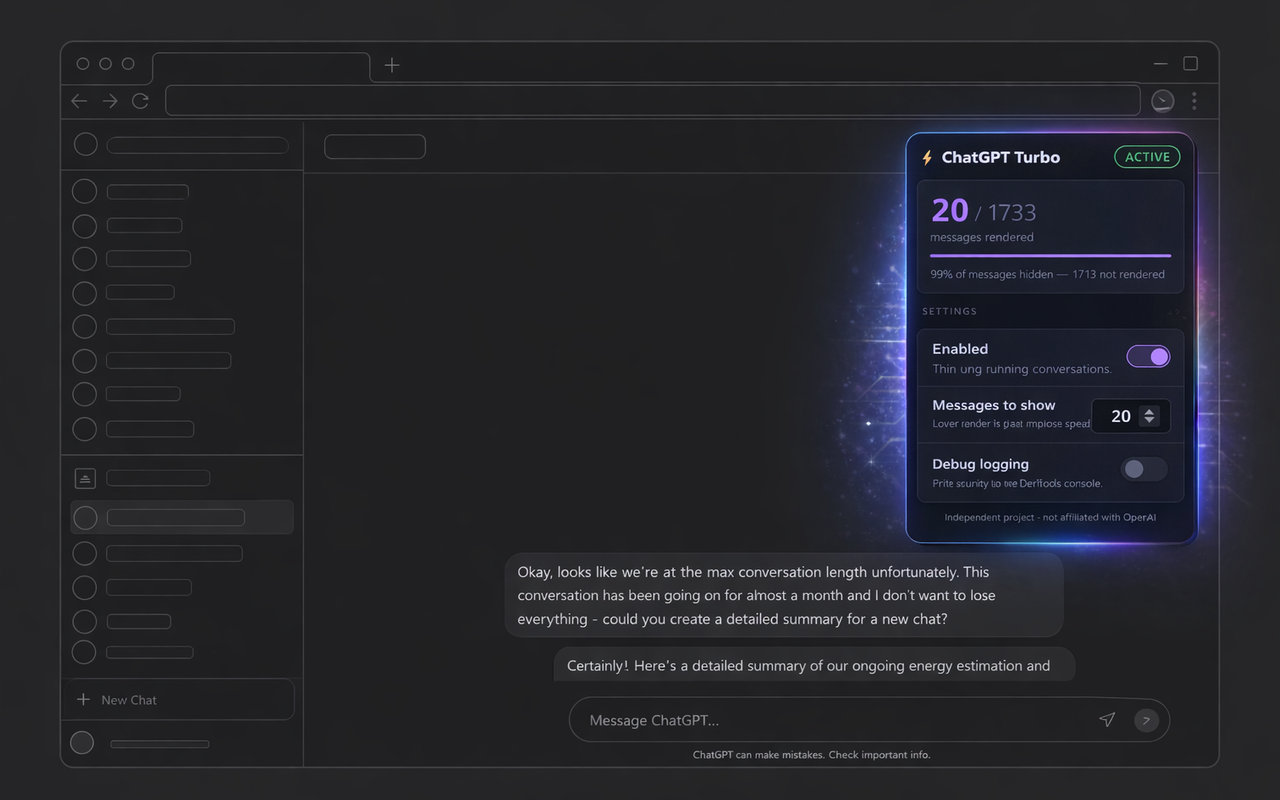Screen dimensions: 1280x800
Task: Select the highlighted conversation in sidebar
Action: click(x=181, y=517)
